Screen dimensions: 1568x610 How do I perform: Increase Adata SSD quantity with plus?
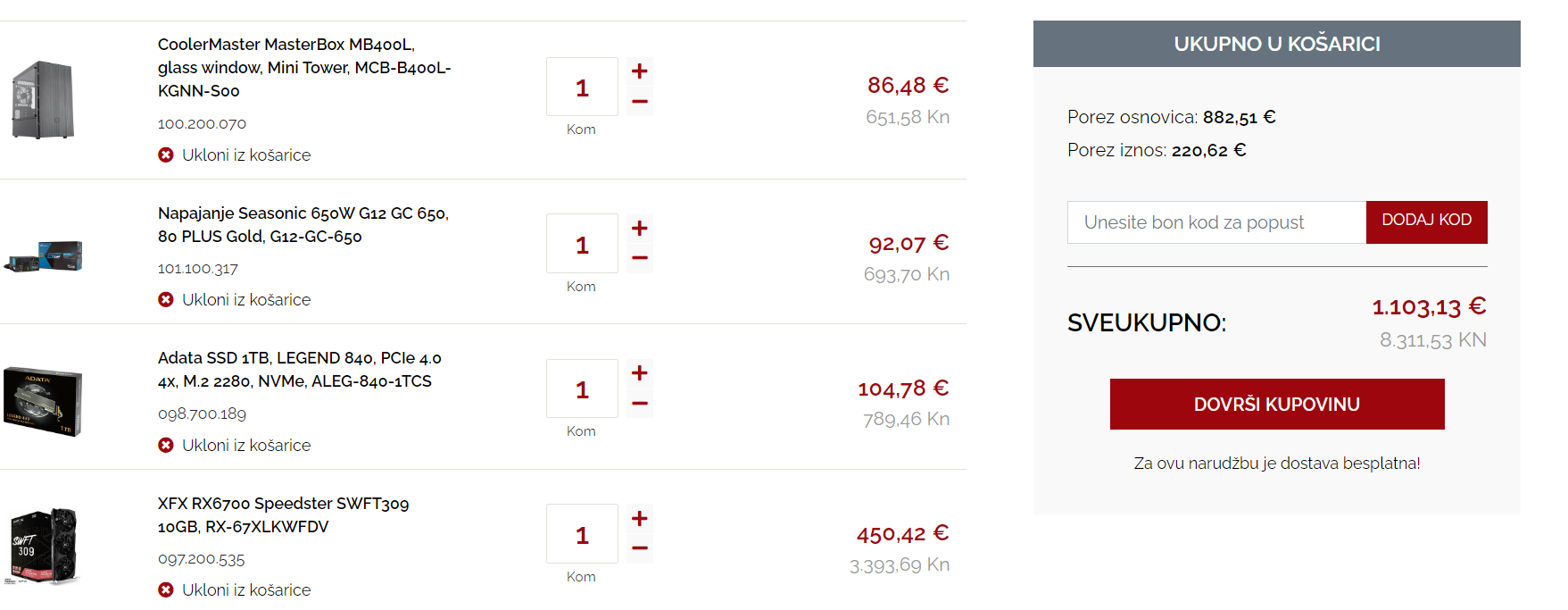pyautogui.click(x=639, y=373)
